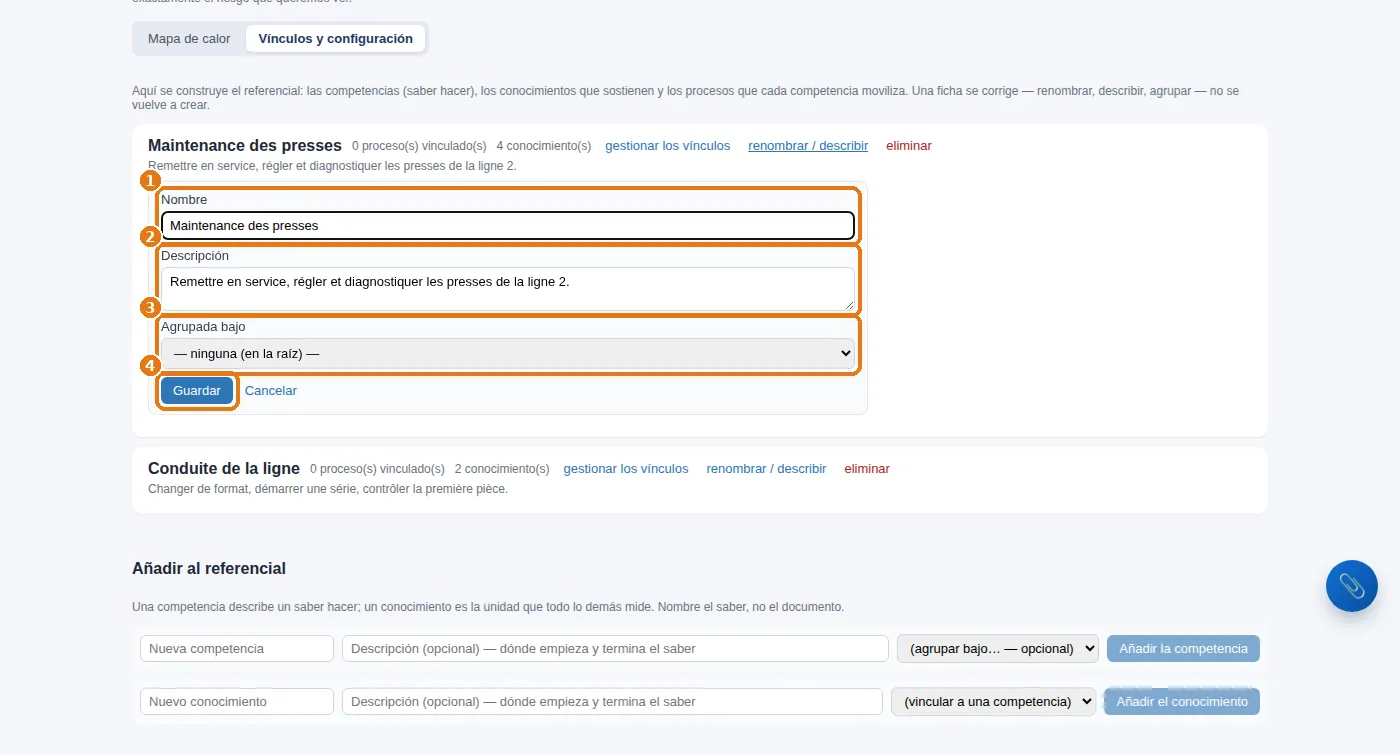Image resolution: width=1400 pixels, height=755 pixels.
Task: Click eliminar for Maintenance des presses
Action: click(x=909, y=146)
